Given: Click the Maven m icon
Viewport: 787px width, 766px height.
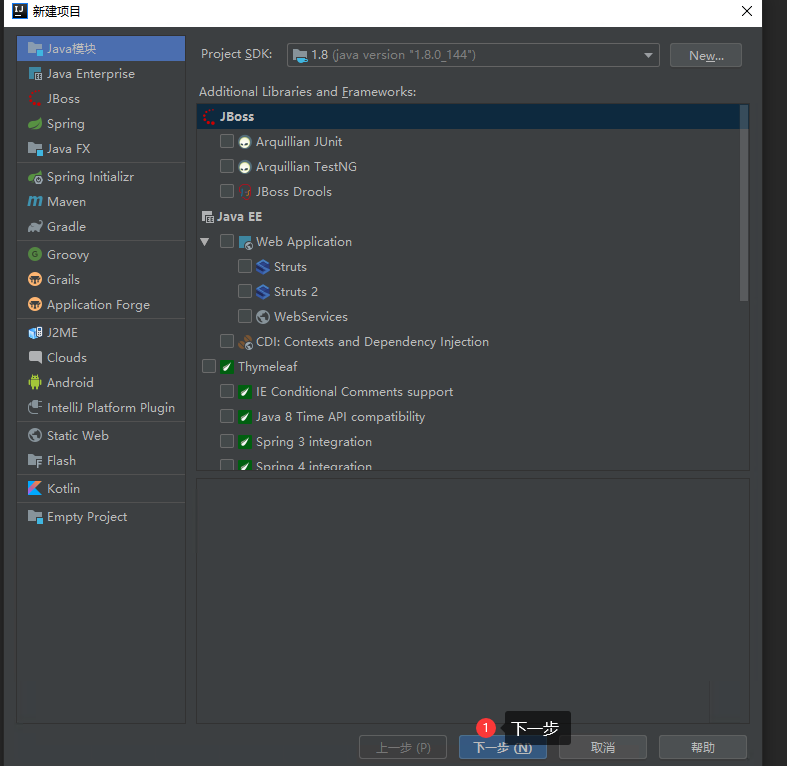Looking at the screenshot, I should [x=35, y=202].
